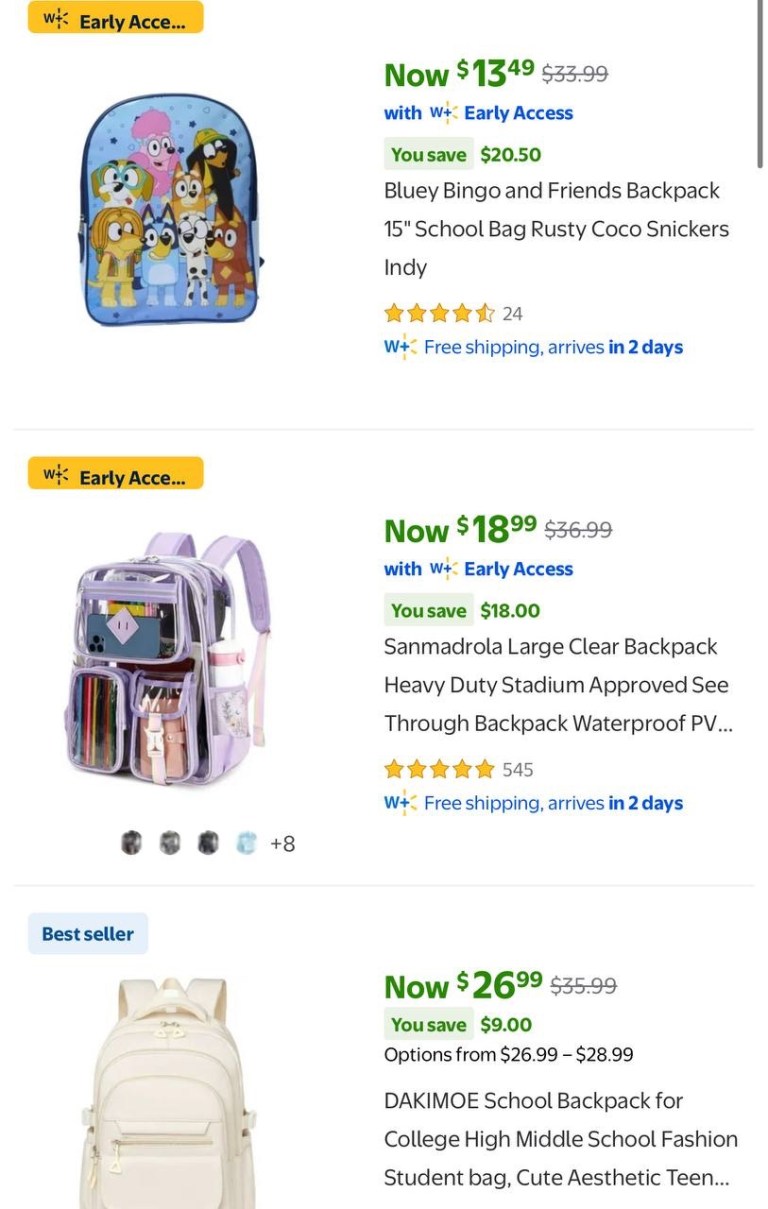Click the star rating with 545 reviews
Image resolution: width=768 pixels, height=1209 pixels.
pyautogui.click(x=439, y=770)
